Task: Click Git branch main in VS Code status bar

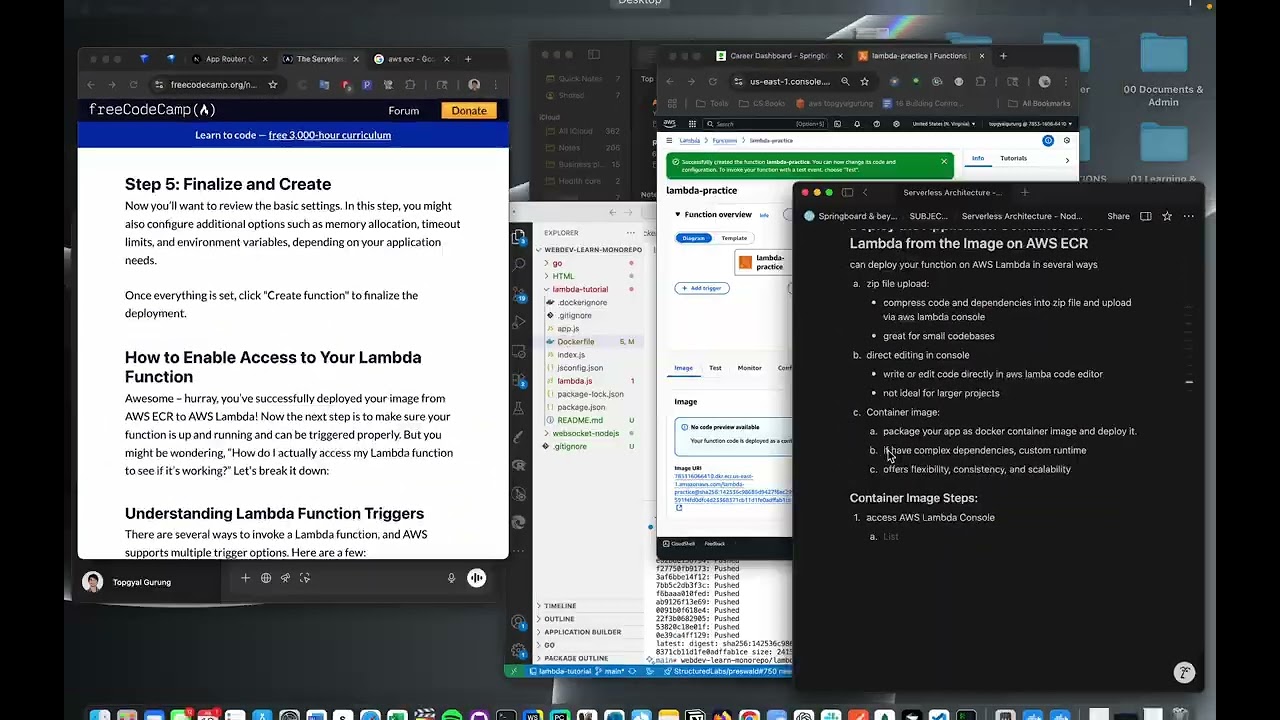Action: click(x=610, y=671)
